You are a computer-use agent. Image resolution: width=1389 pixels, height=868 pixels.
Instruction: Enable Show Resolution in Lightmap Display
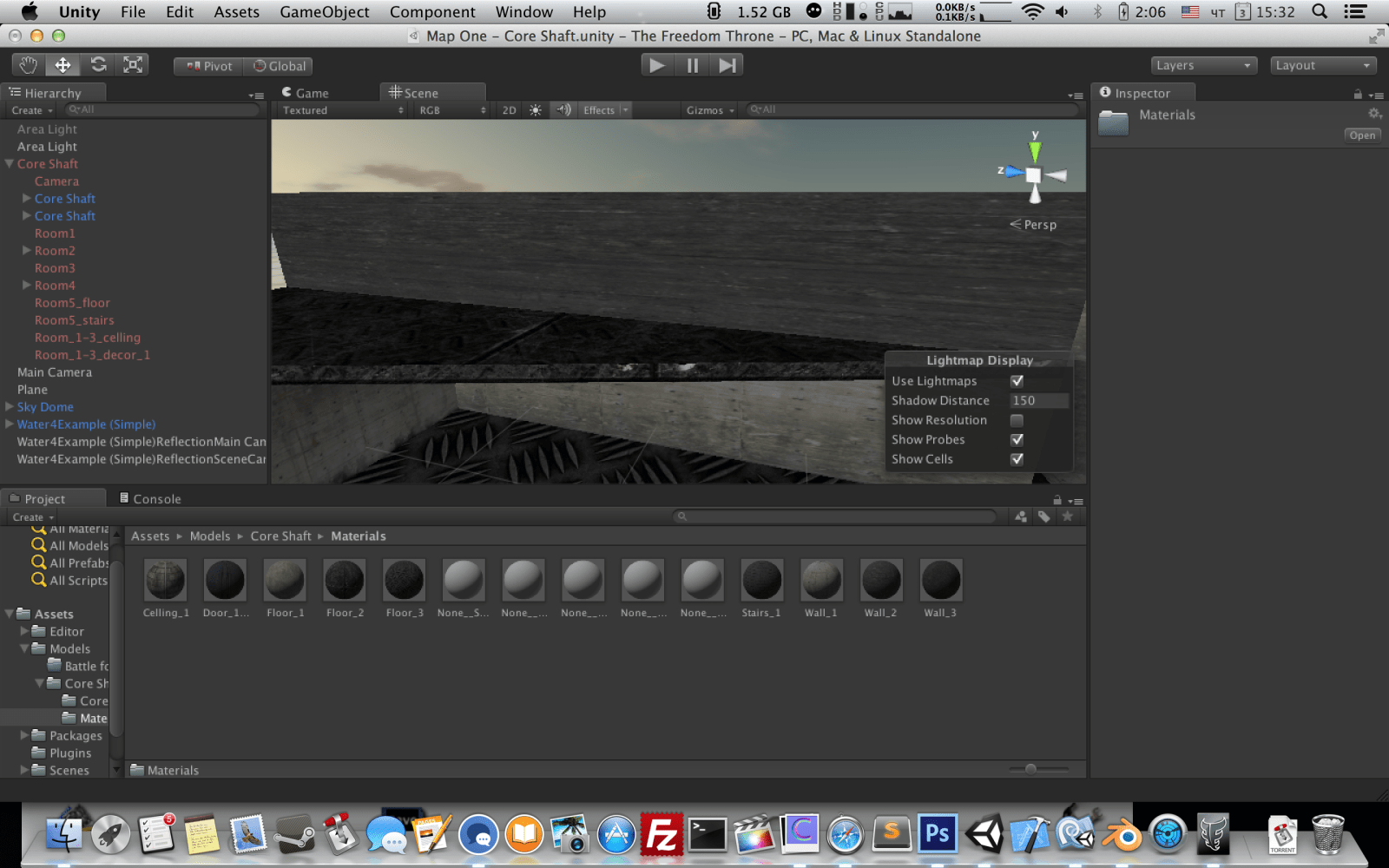tap(1017, 420)
